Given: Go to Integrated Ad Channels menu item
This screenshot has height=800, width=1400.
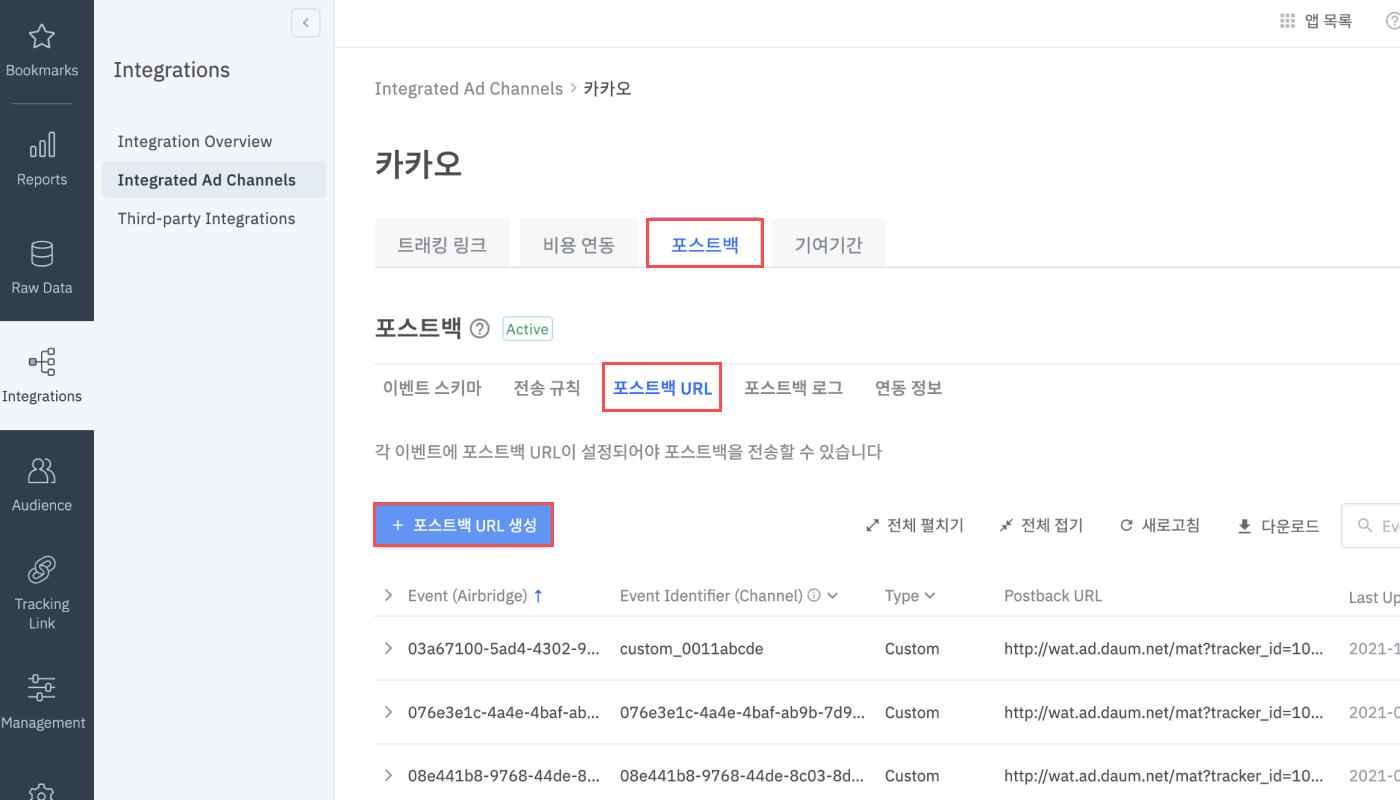Looking at the screenshot, I should 214,180.
